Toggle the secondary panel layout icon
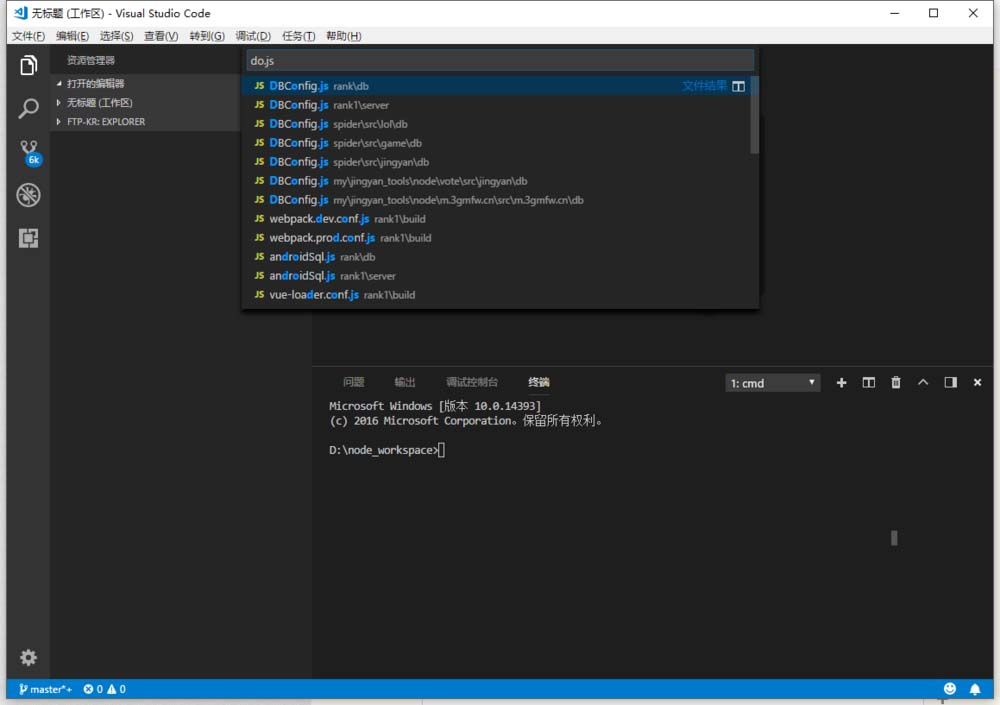This screenshot has height=705, width=1000. (x=950, y=382)
